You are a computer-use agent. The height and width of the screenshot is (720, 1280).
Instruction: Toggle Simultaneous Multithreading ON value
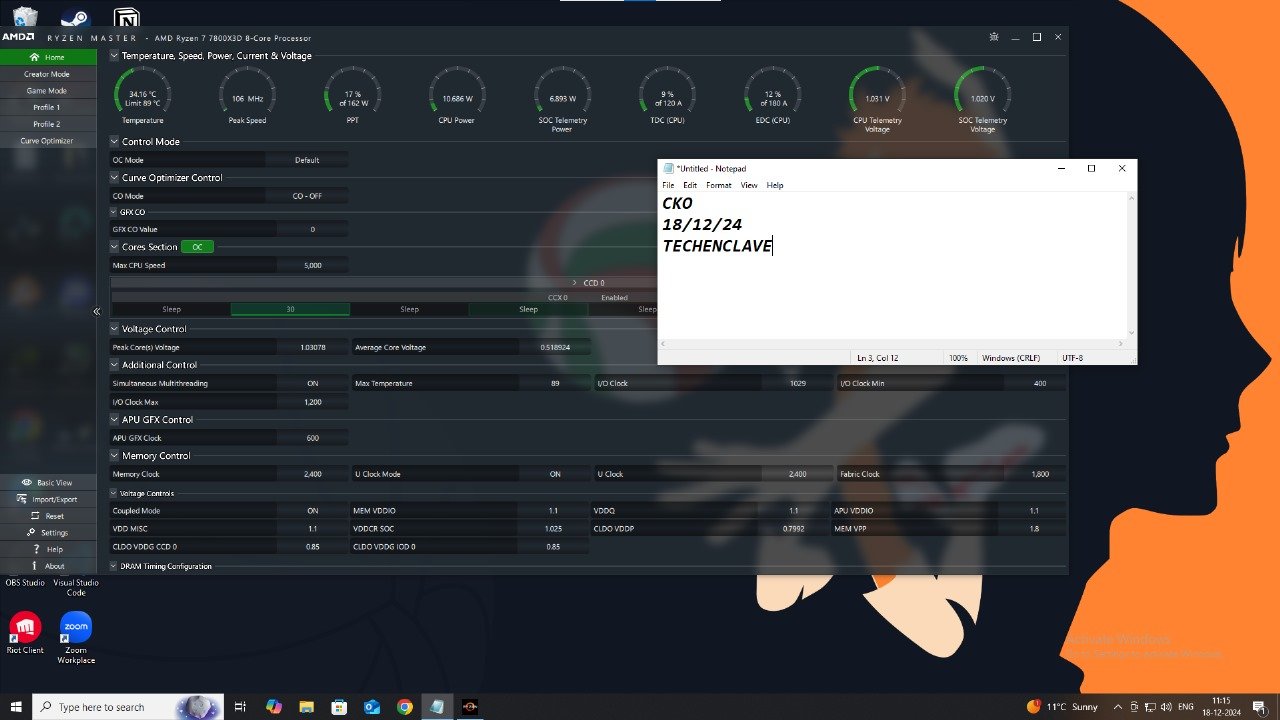pos(312,383)
